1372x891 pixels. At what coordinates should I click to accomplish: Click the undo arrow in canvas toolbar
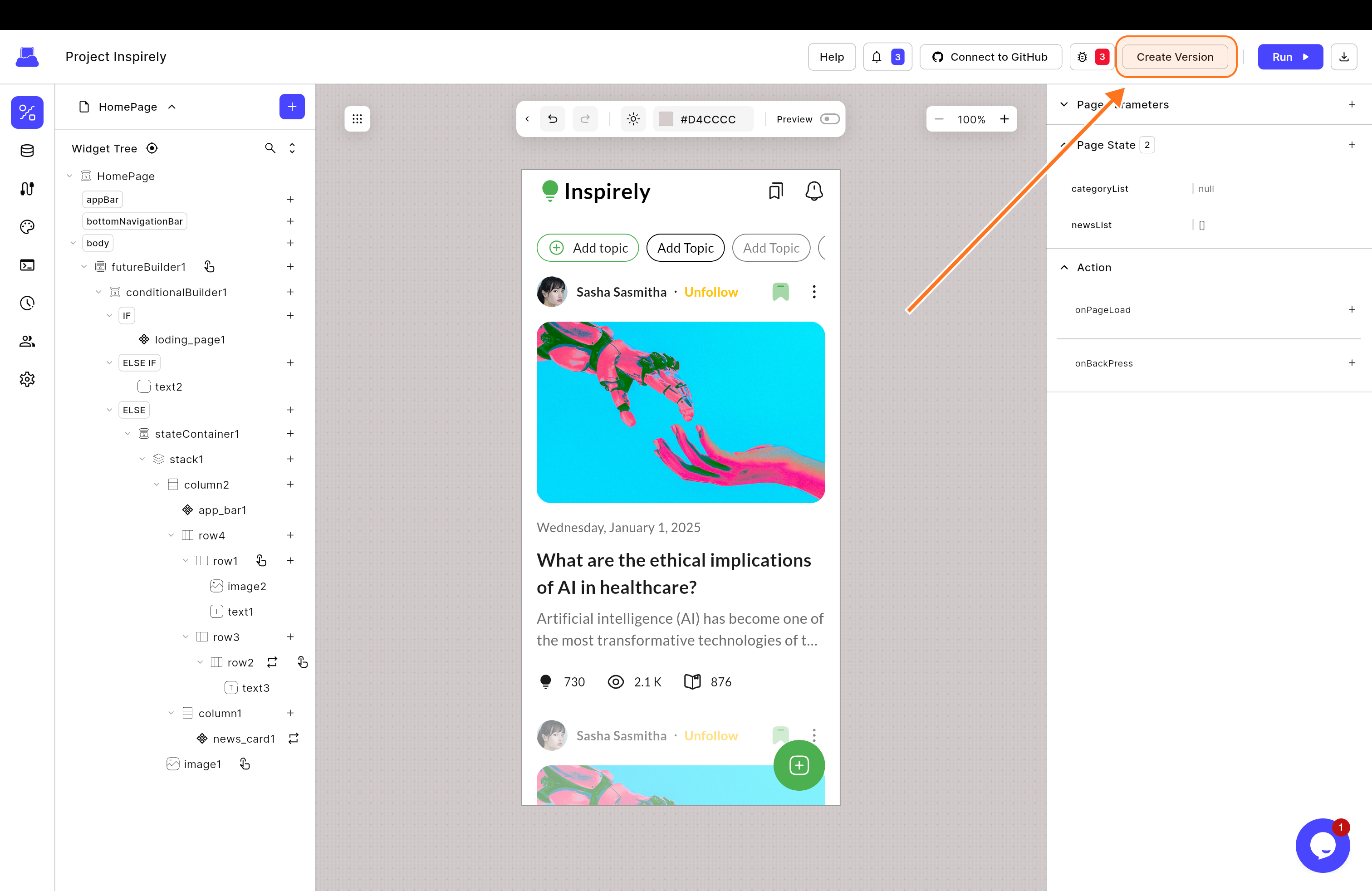tap(552, 119)
